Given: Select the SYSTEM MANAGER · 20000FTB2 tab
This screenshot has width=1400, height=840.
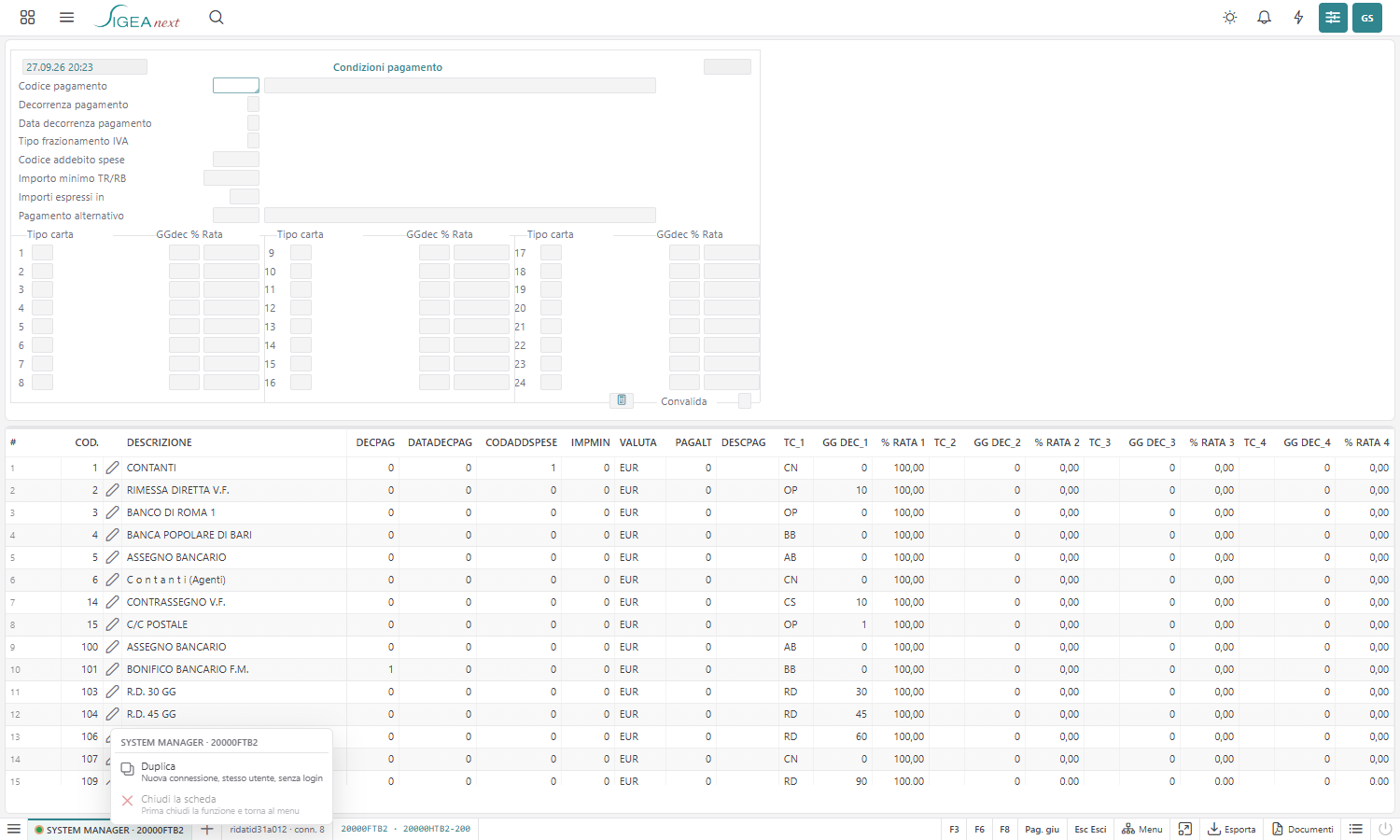Looking at the screenshot, I should pos(108,830).
